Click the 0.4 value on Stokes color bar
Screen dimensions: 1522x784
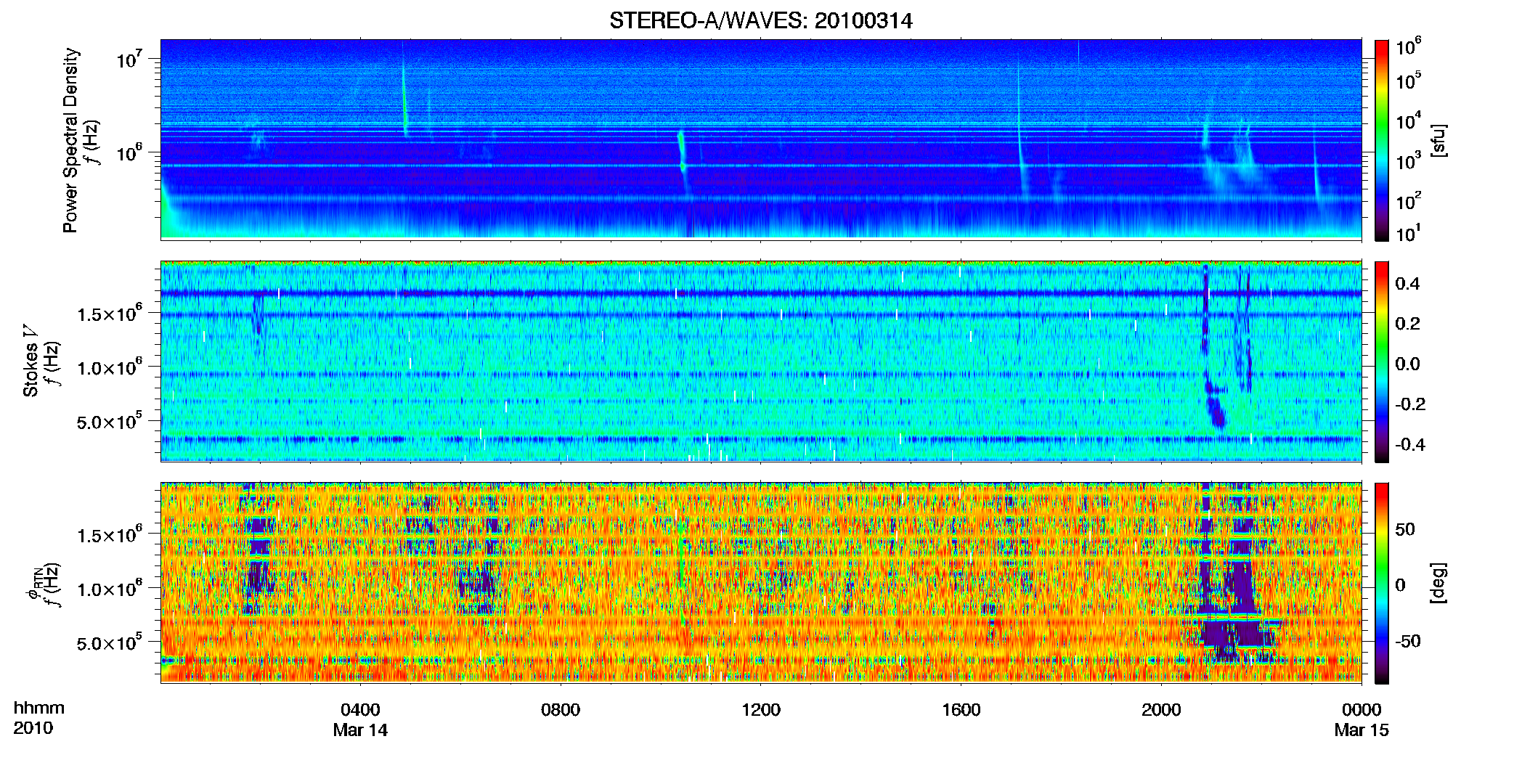pos(1407,284)
